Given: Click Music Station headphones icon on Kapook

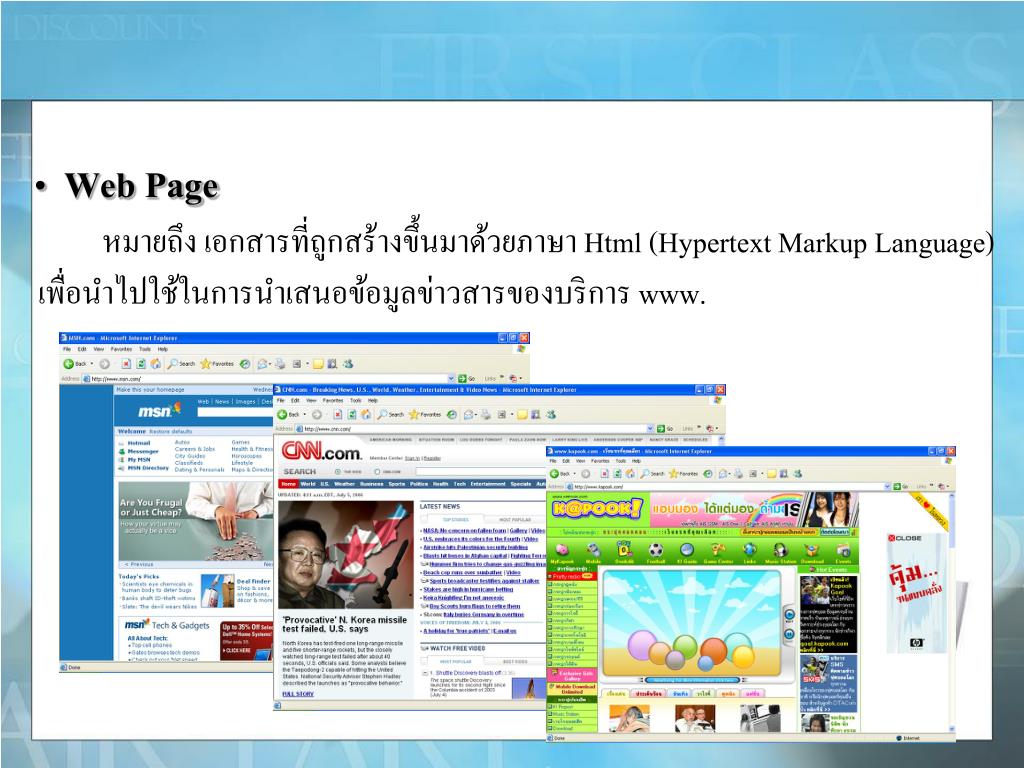Looking at the screenshot, I should pos(780,552).
